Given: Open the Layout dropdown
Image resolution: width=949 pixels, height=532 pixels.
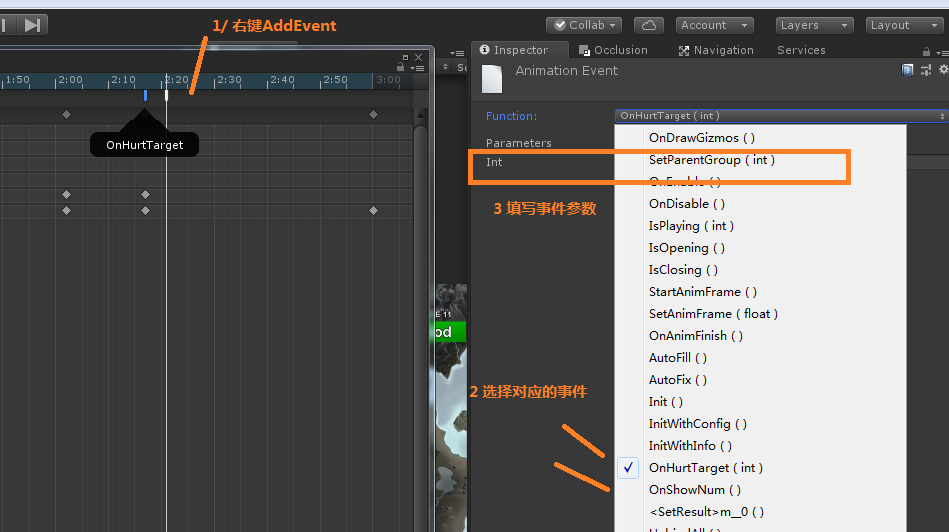Looking at the screenshot, I should pos(902,25).
